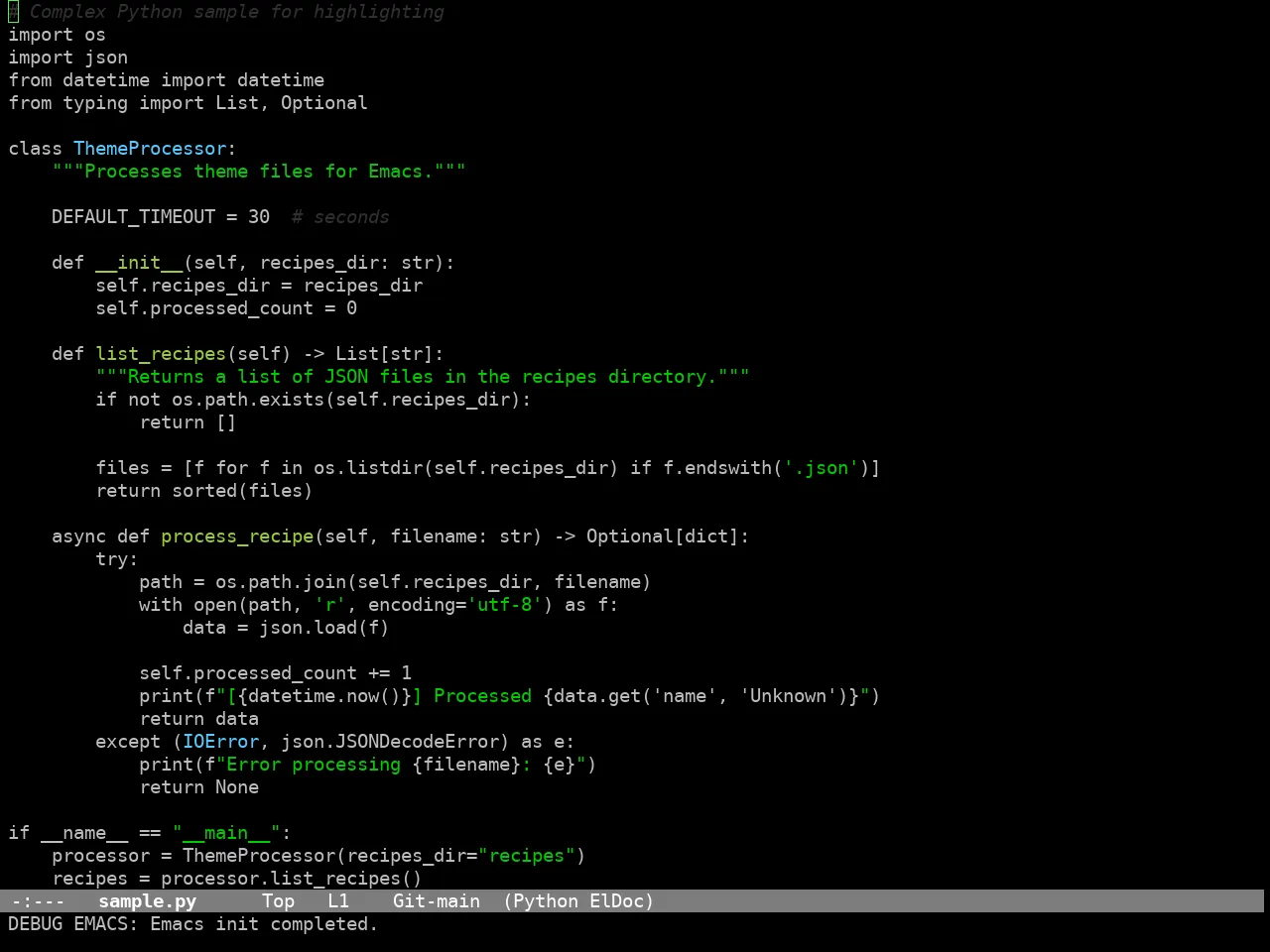
Task: Click the 'data = json.load(f)' line
Action: (x=286, y=628)
